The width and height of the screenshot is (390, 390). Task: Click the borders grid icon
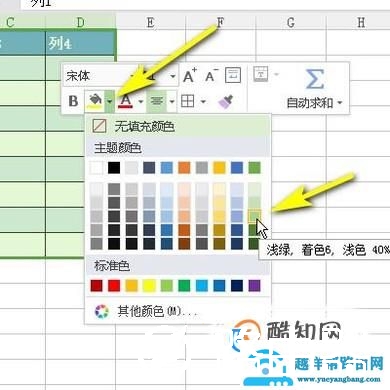pos(187,101)
